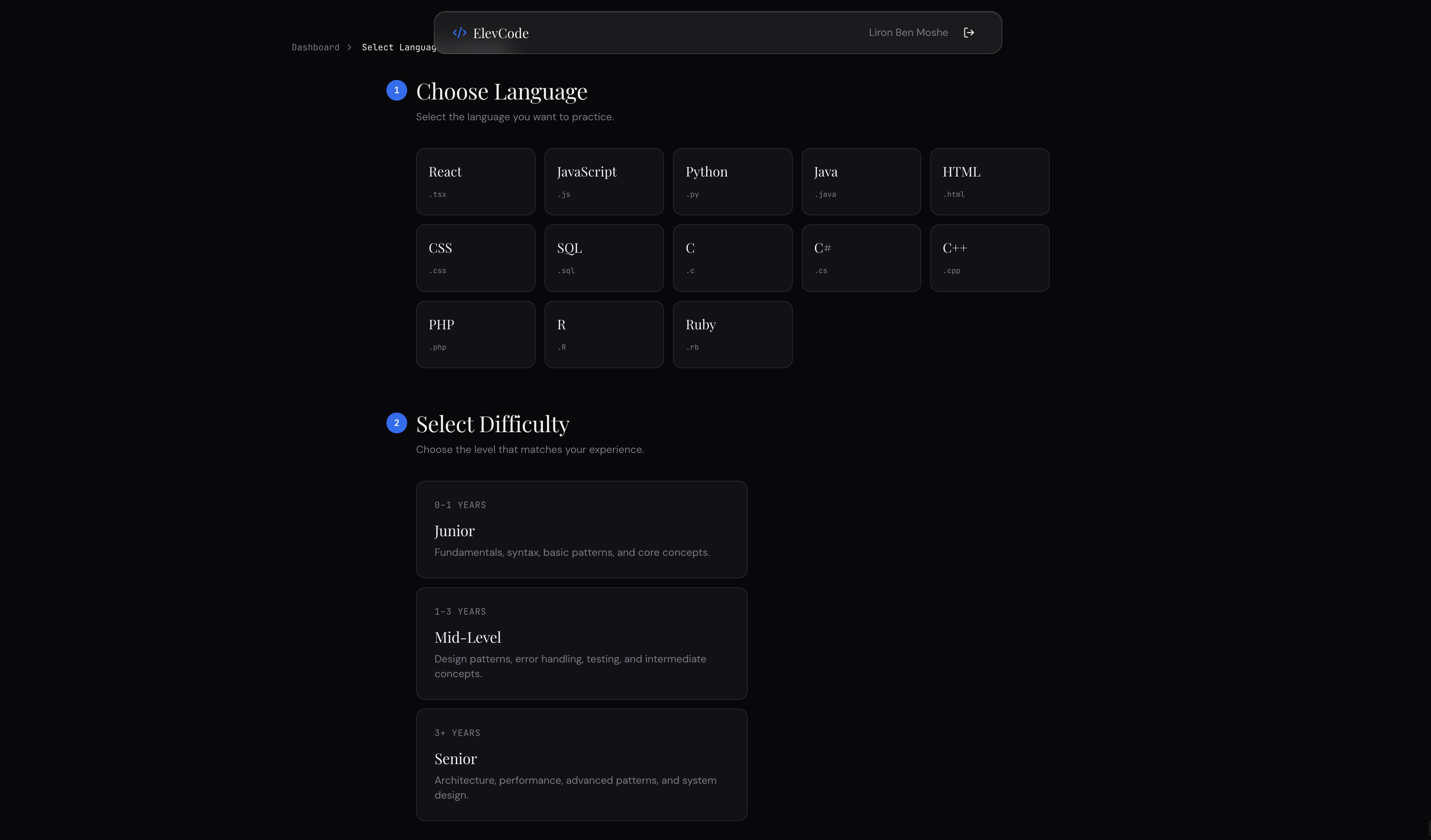Click the logout icon next to Liron Ben Moshe
This screenshot has height=840, width=1431.
tap(969, 32)
